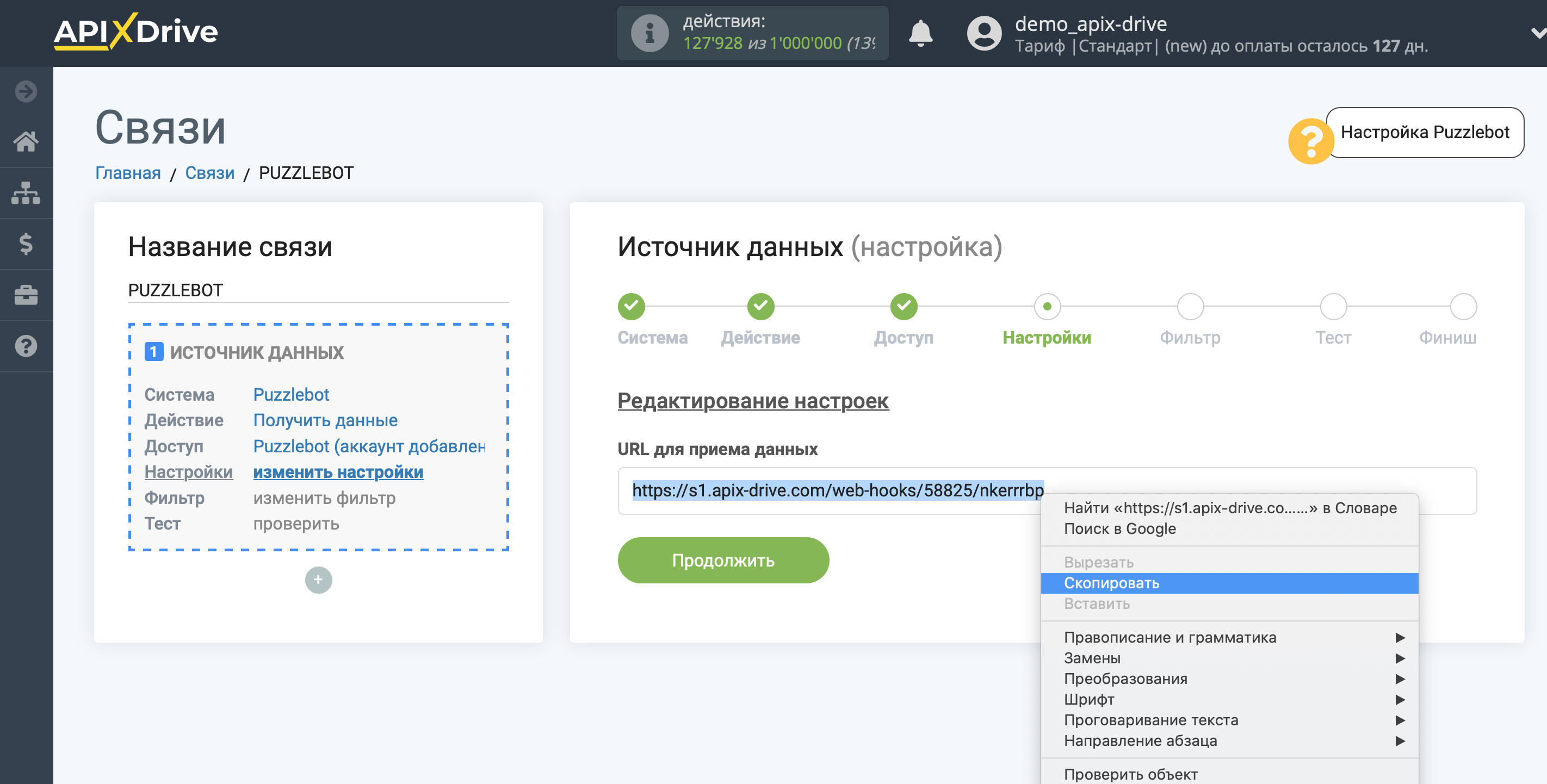Click the Фильтр step circle
Image resolution: width=1547 pixels, height=784 pixels.
click(1190, 306)
